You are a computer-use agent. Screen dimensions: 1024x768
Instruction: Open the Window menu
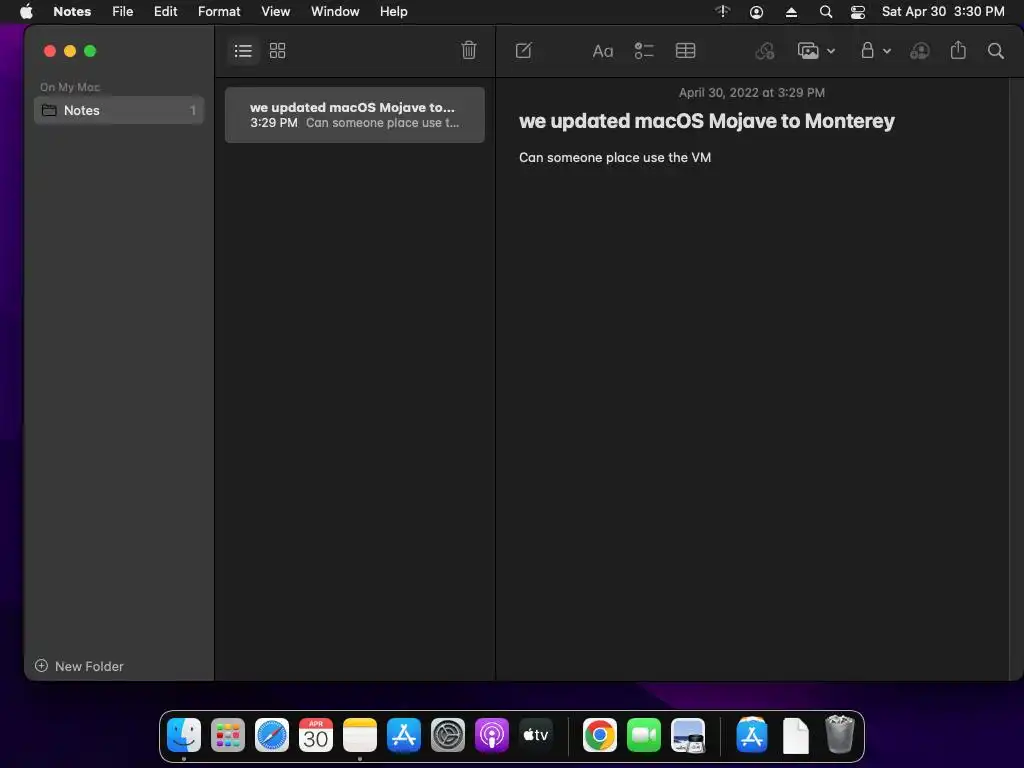click(335, 11)
